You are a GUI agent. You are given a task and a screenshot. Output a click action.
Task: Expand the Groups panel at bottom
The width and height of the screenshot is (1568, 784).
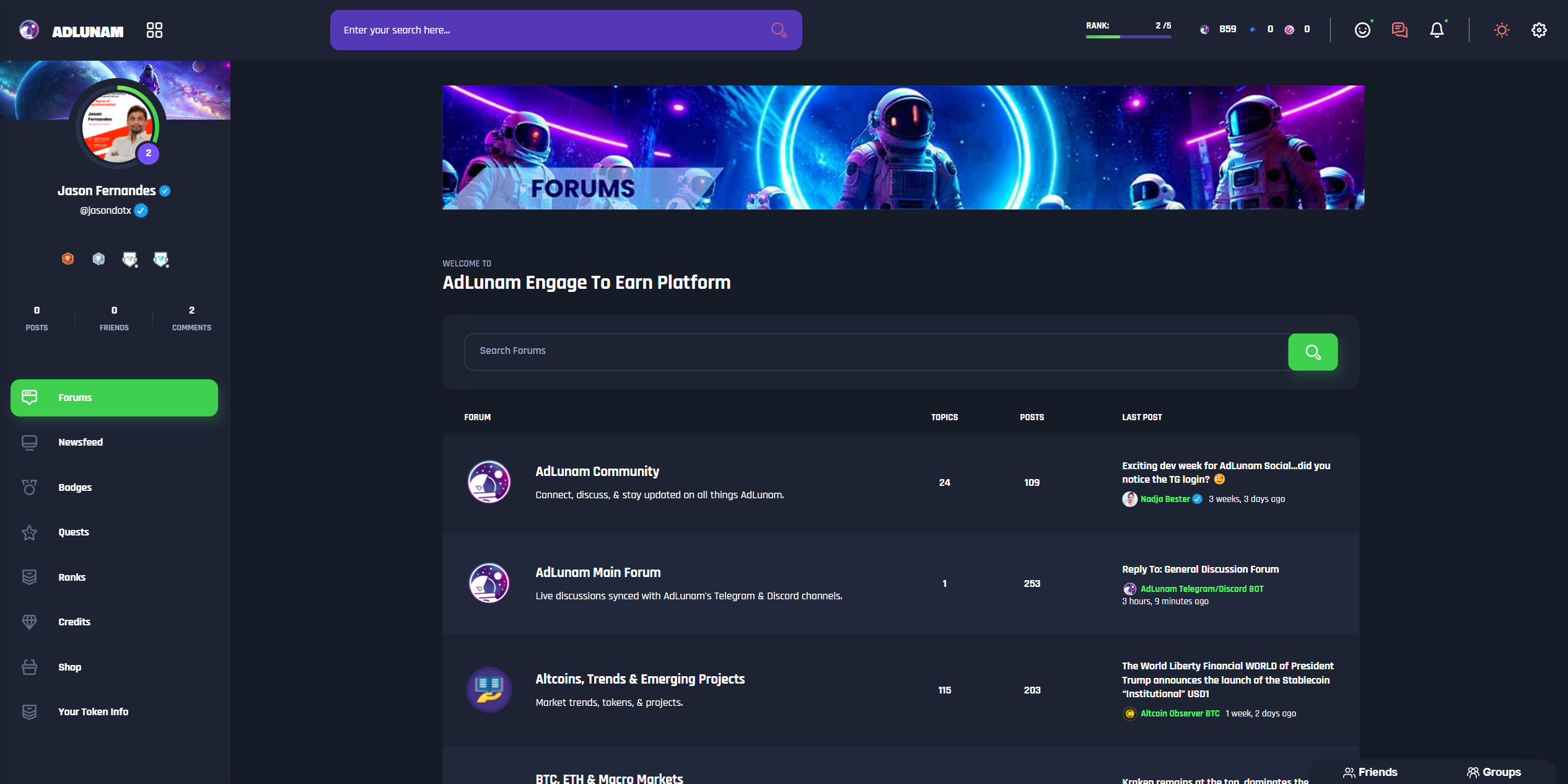click(1494, 772)
